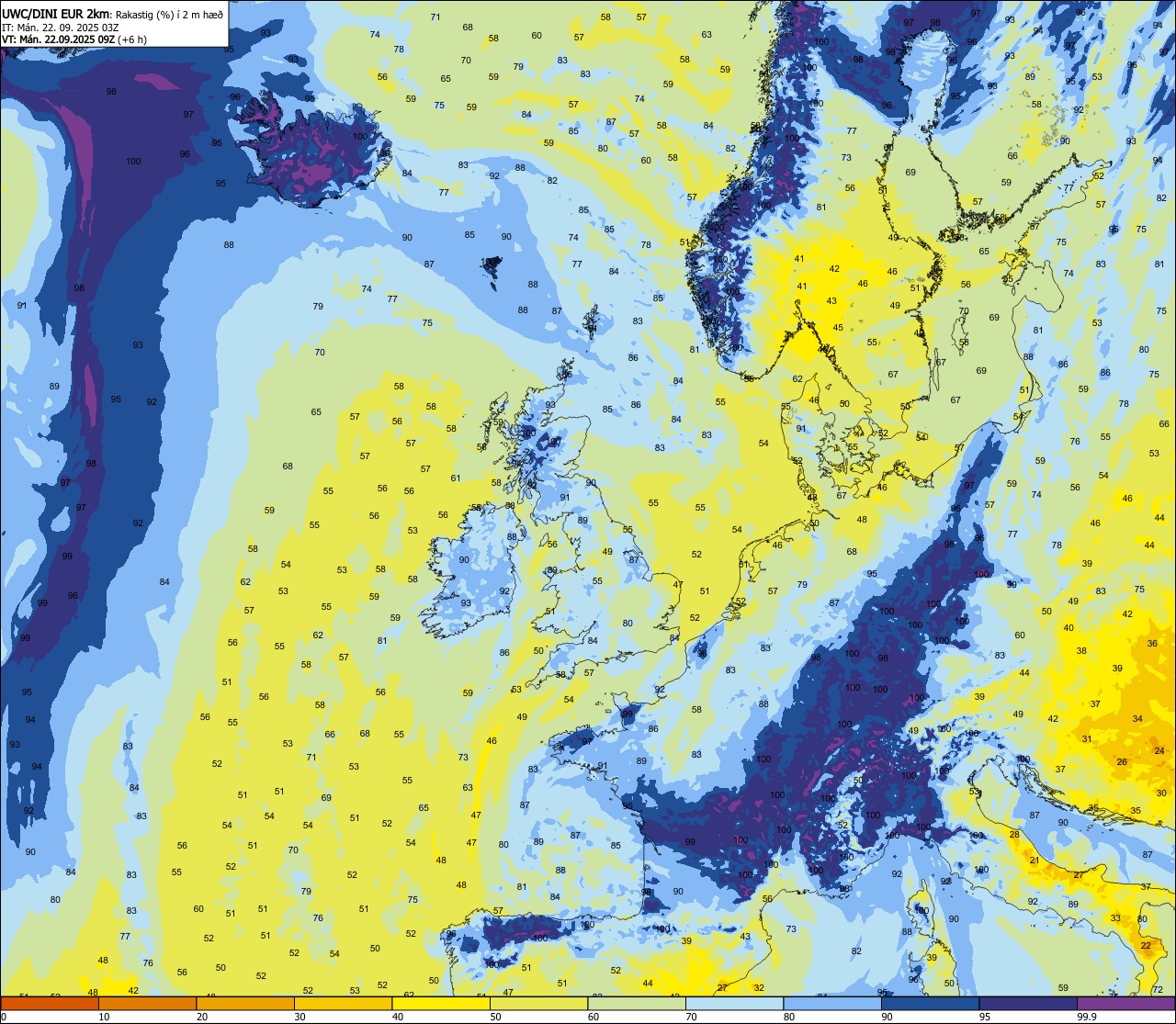Click the legend color between 90 and 95
The image size is (1176, 1024).
[x=930, y=1004]
